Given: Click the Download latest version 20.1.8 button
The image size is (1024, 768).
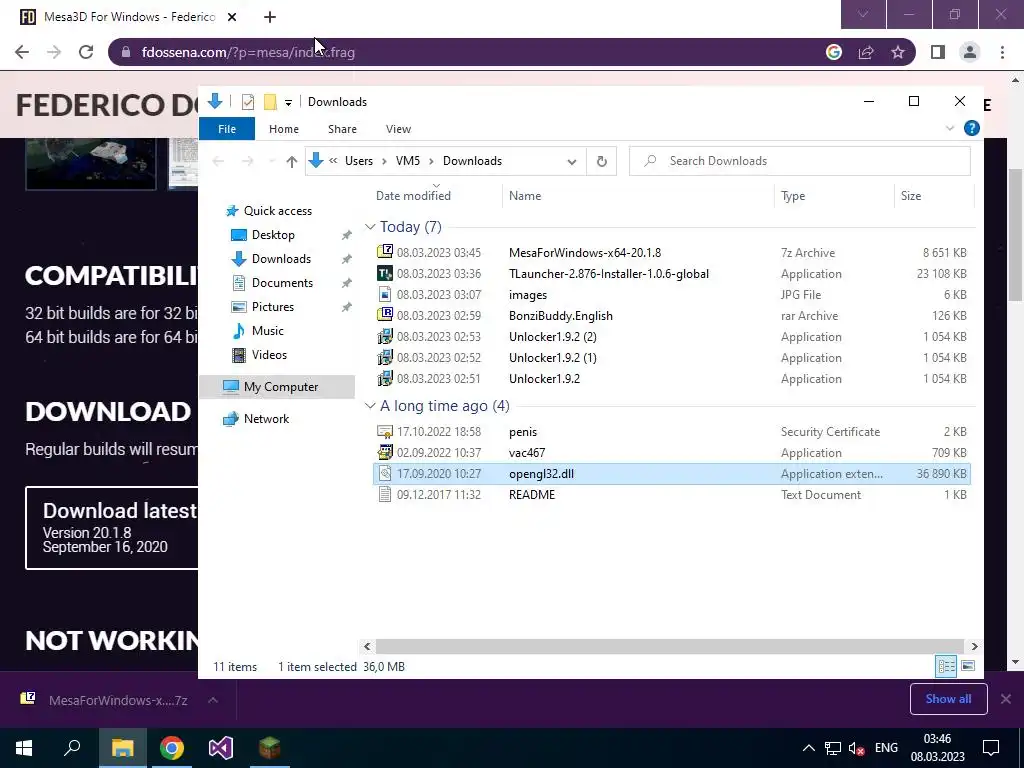Looking at the screenshot, I should click(x=112, y=528).
